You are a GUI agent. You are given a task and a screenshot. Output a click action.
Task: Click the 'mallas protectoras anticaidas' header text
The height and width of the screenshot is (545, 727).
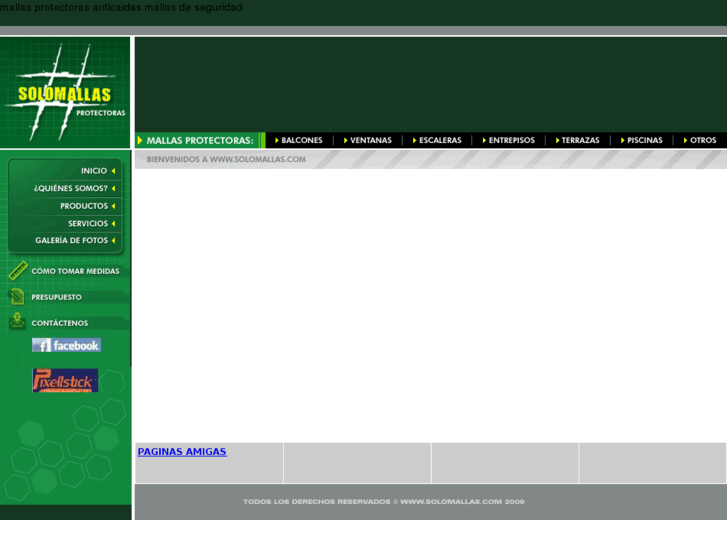(x=121, y=7)
